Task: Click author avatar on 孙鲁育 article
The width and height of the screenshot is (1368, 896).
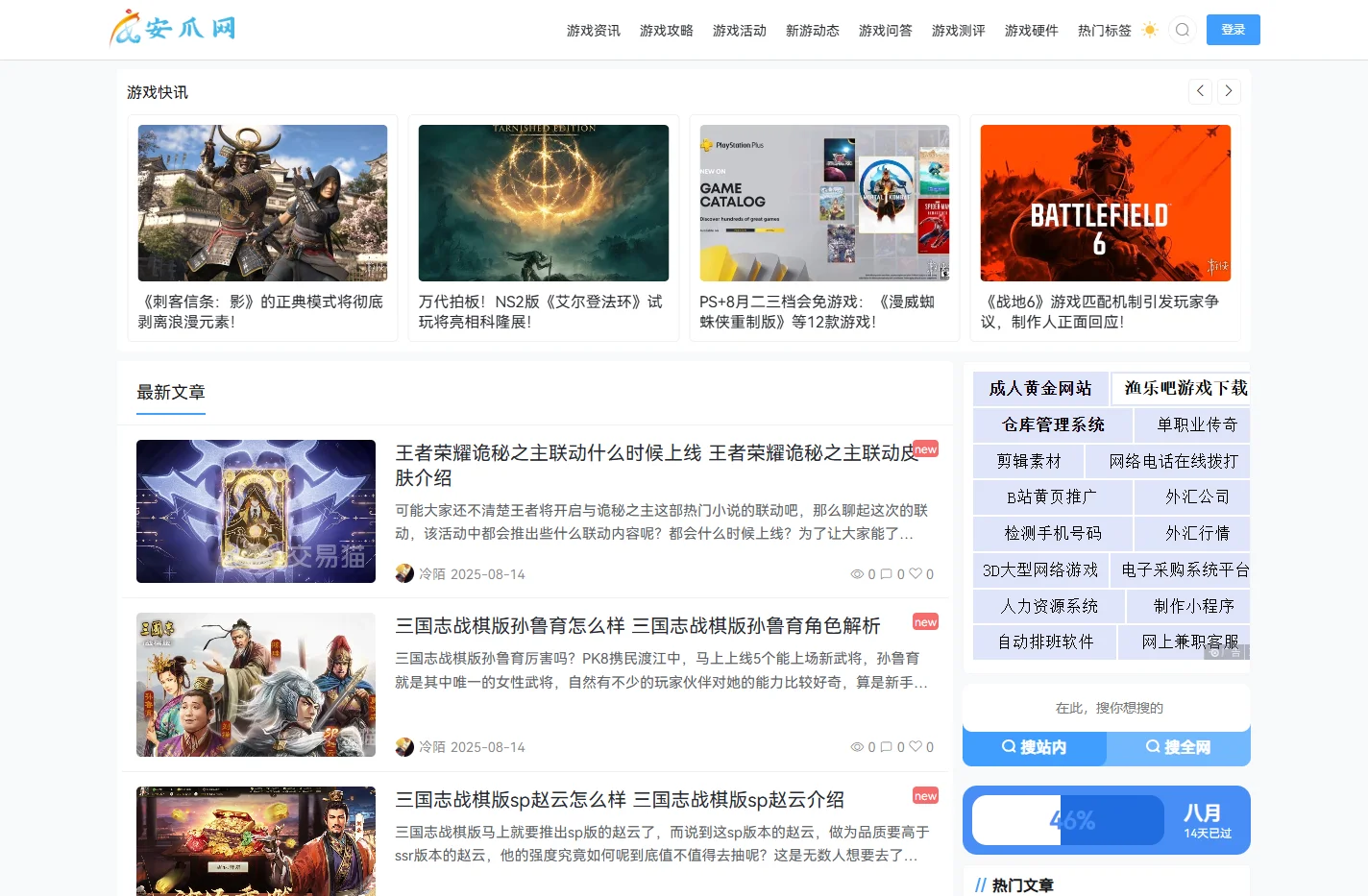Action: 404,746
